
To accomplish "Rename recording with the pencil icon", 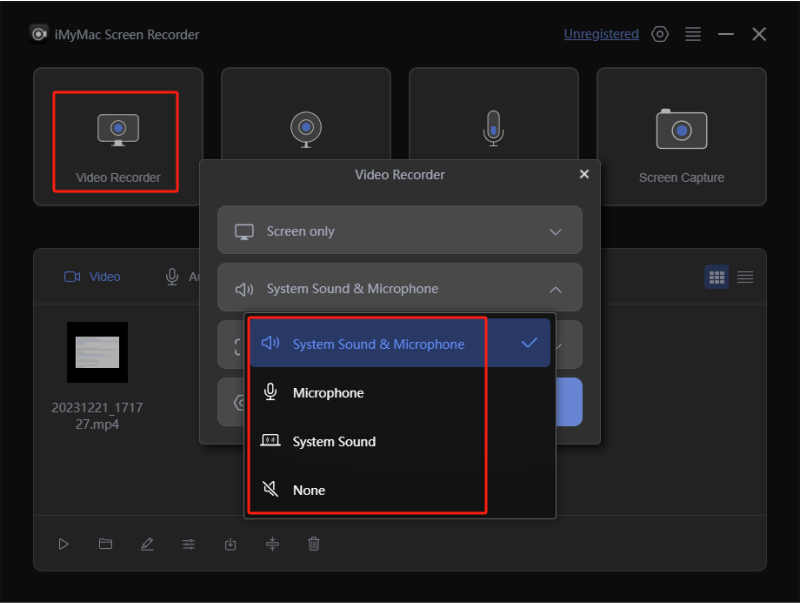I will pyautogui.click(x=147, y=544).
